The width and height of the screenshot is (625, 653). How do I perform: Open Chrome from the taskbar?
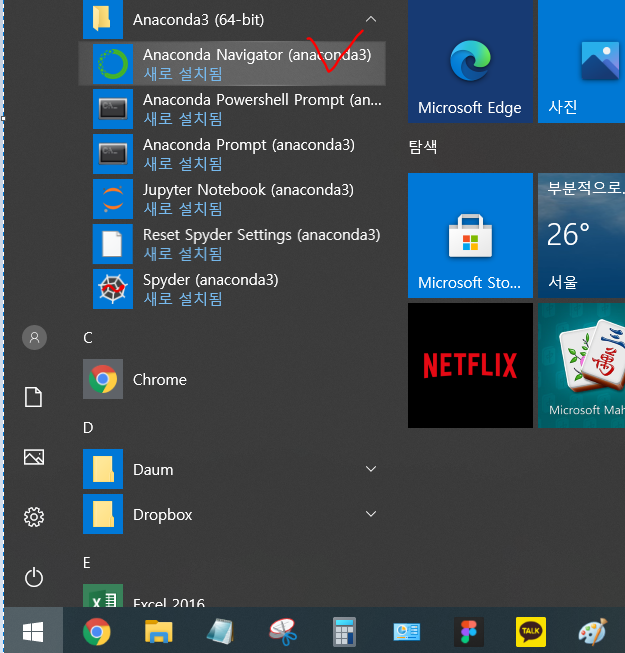pos(97,631)
